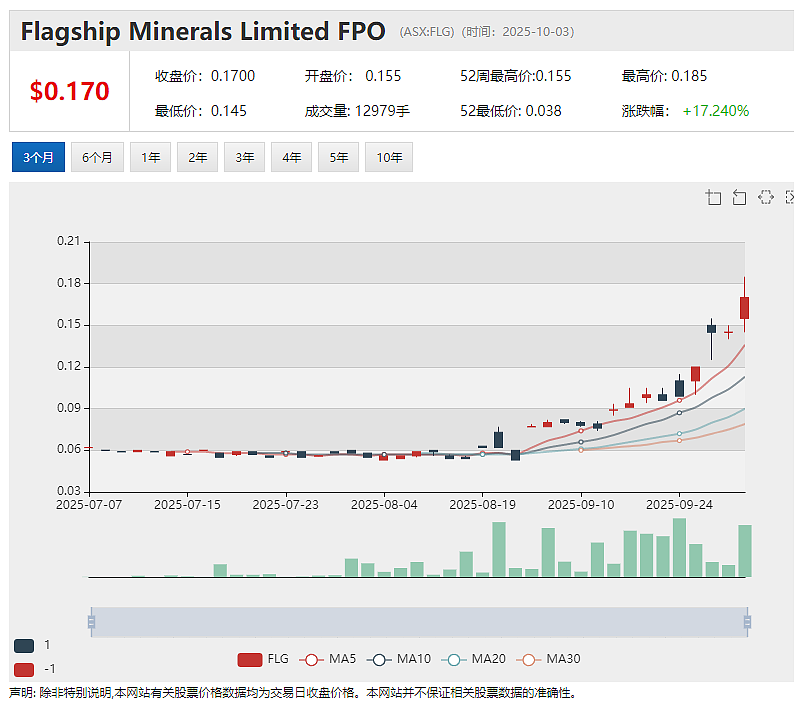This screenshot has width=807, height=713.
Task: Click the 开盘价 0.155 field
Action: [353, 76]
